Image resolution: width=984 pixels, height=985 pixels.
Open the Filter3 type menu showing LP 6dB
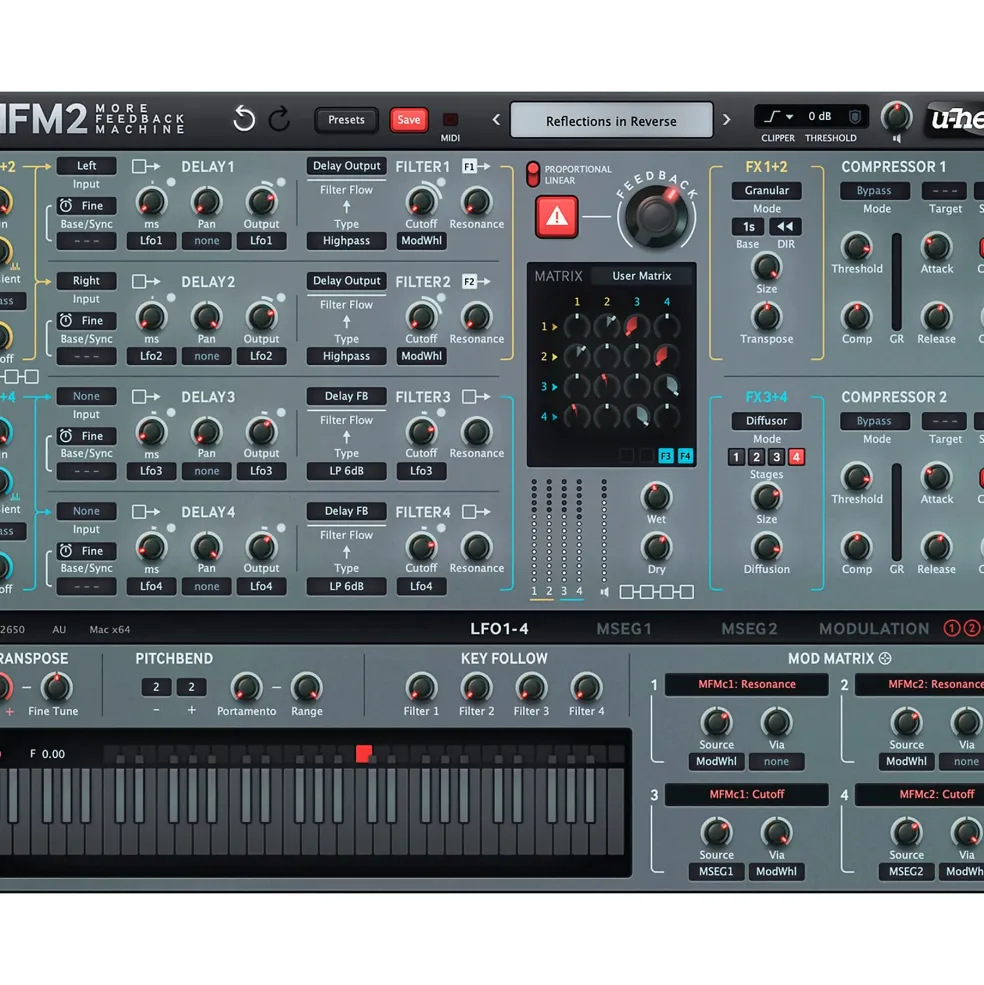tap(346, 471)
